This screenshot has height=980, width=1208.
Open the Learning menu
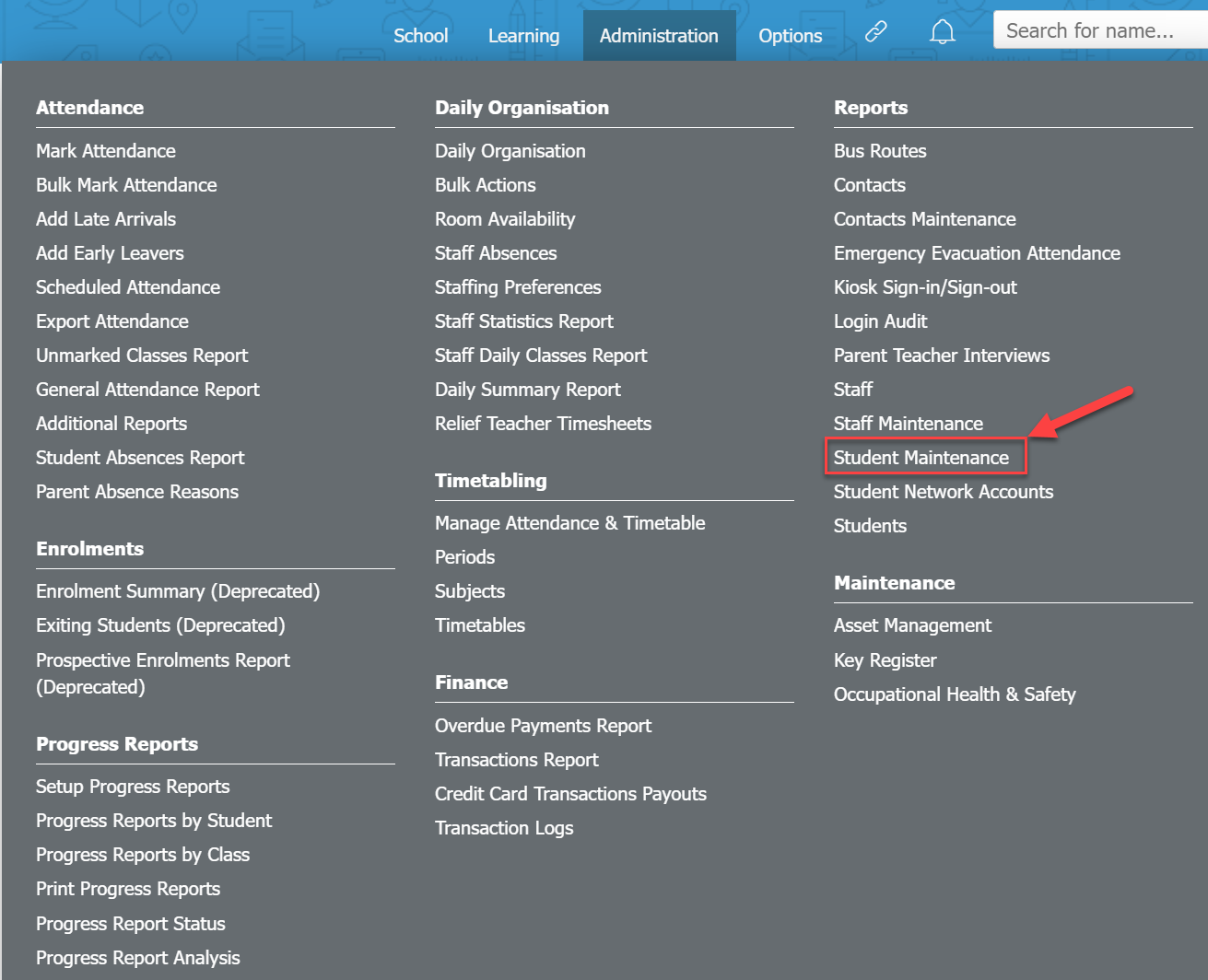[523, 36]
